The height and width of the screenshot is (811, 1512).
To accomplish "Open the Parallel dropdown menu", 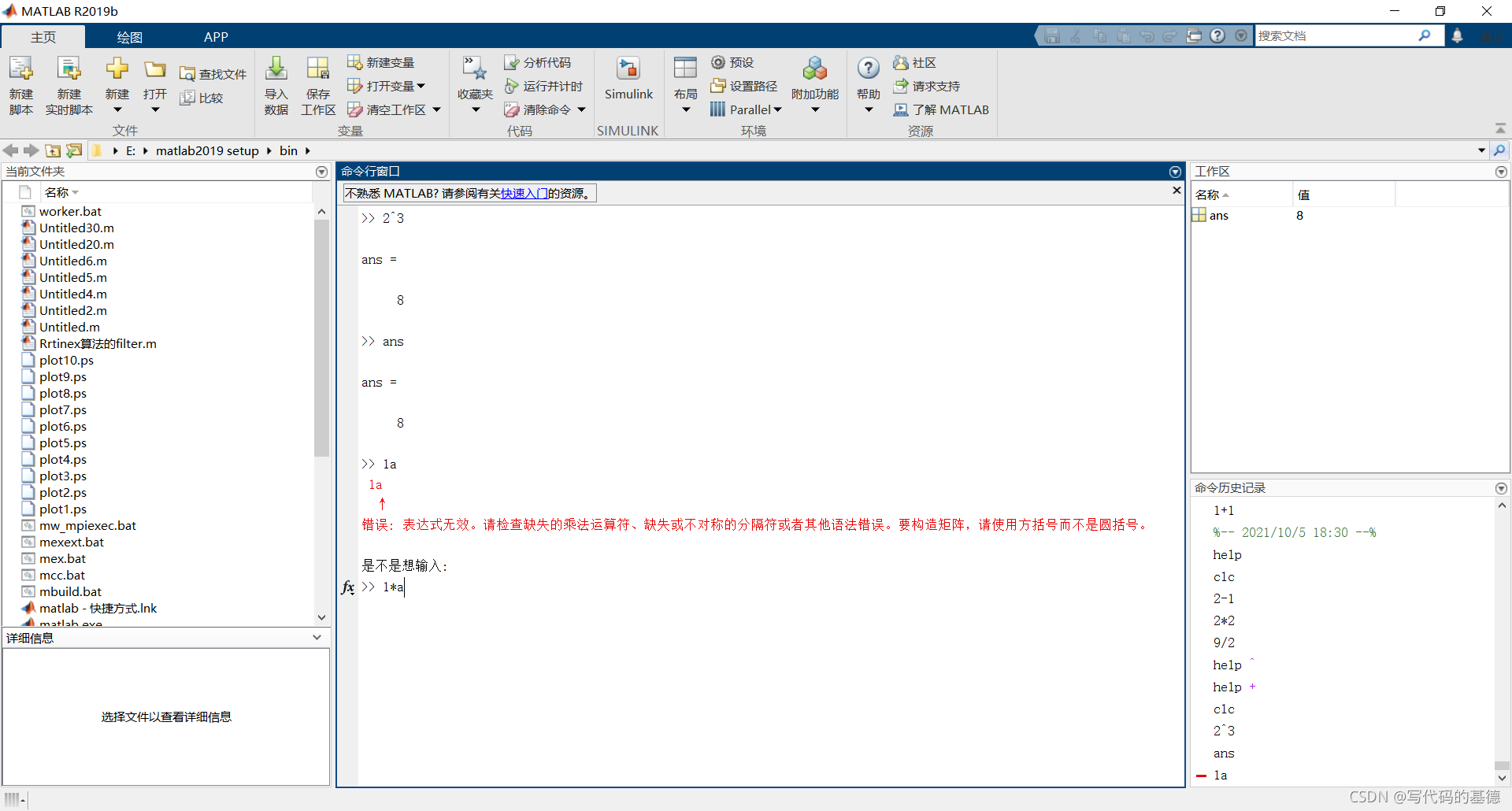I will coord(746,109).
